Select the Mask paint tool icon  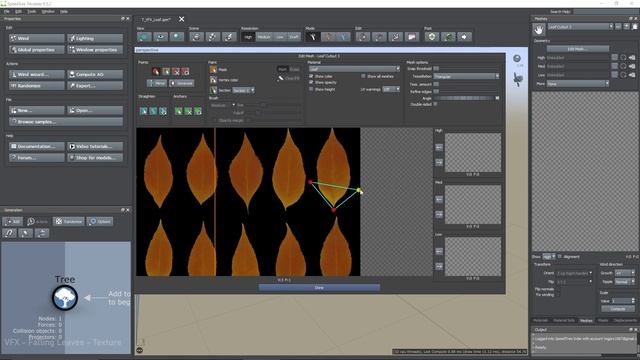[x=213, y=69]
